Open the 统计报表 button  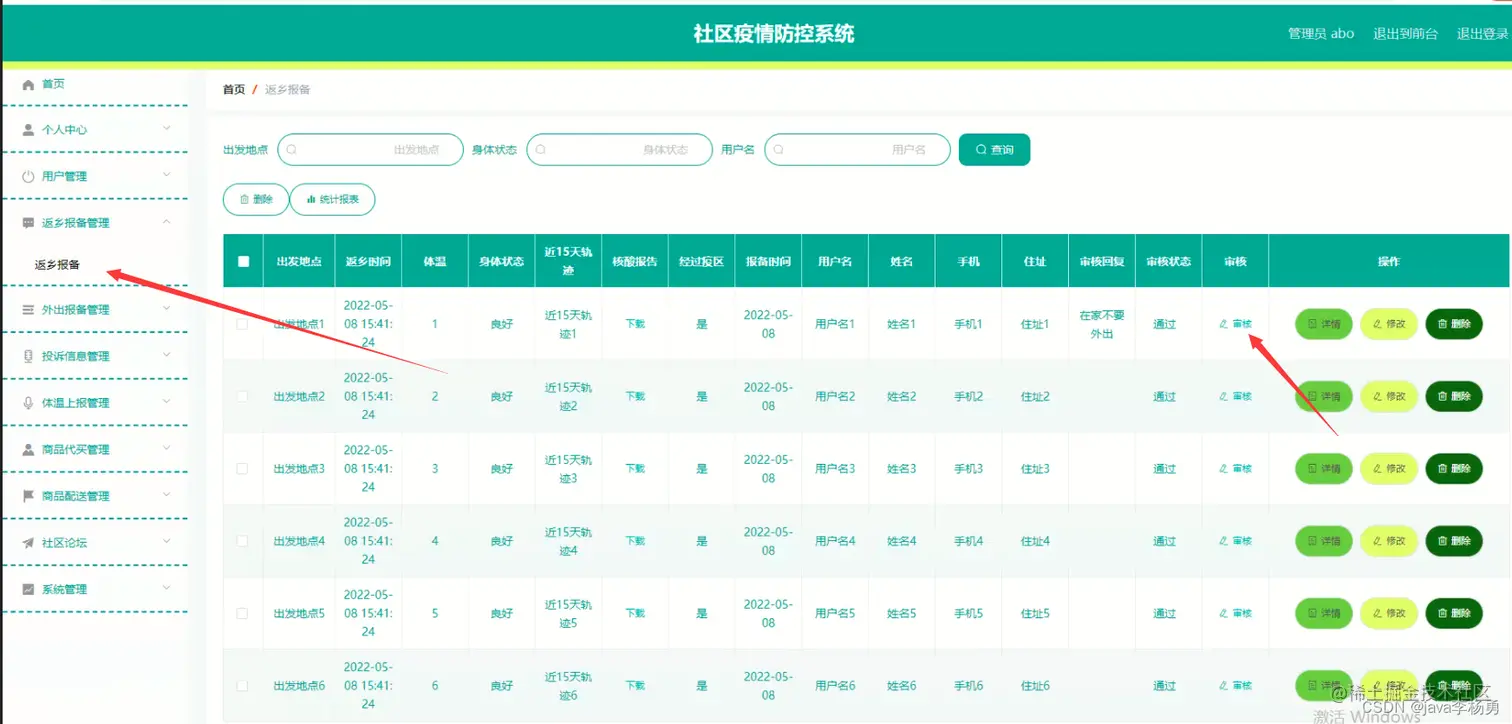[x=333, y=199]
